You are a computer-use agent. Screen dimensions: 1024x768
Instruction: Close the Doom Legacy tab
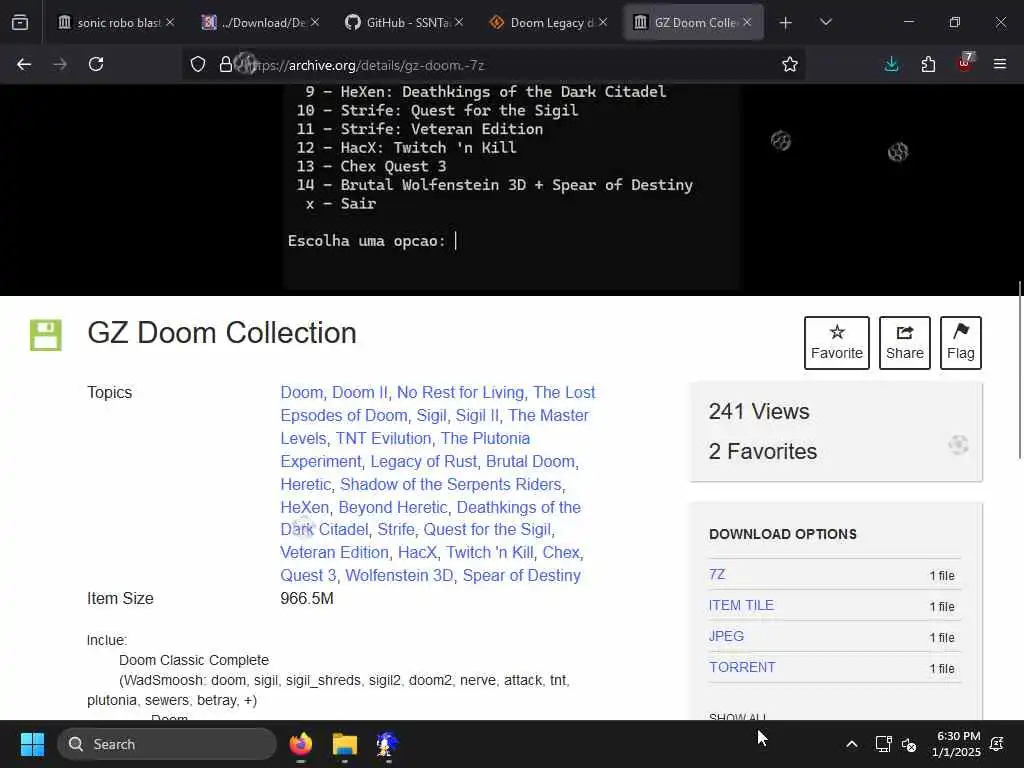603,22
